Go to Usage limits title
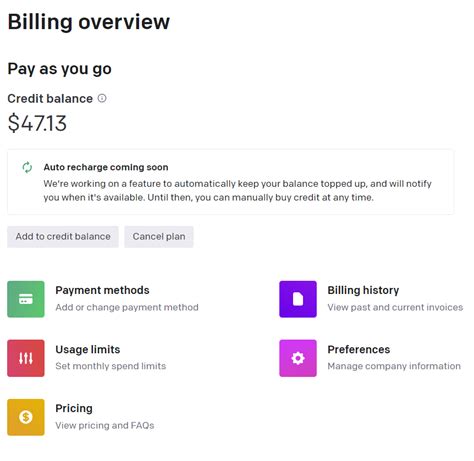Viewport: 474px width, 461px height. click(x=88, y=349)
